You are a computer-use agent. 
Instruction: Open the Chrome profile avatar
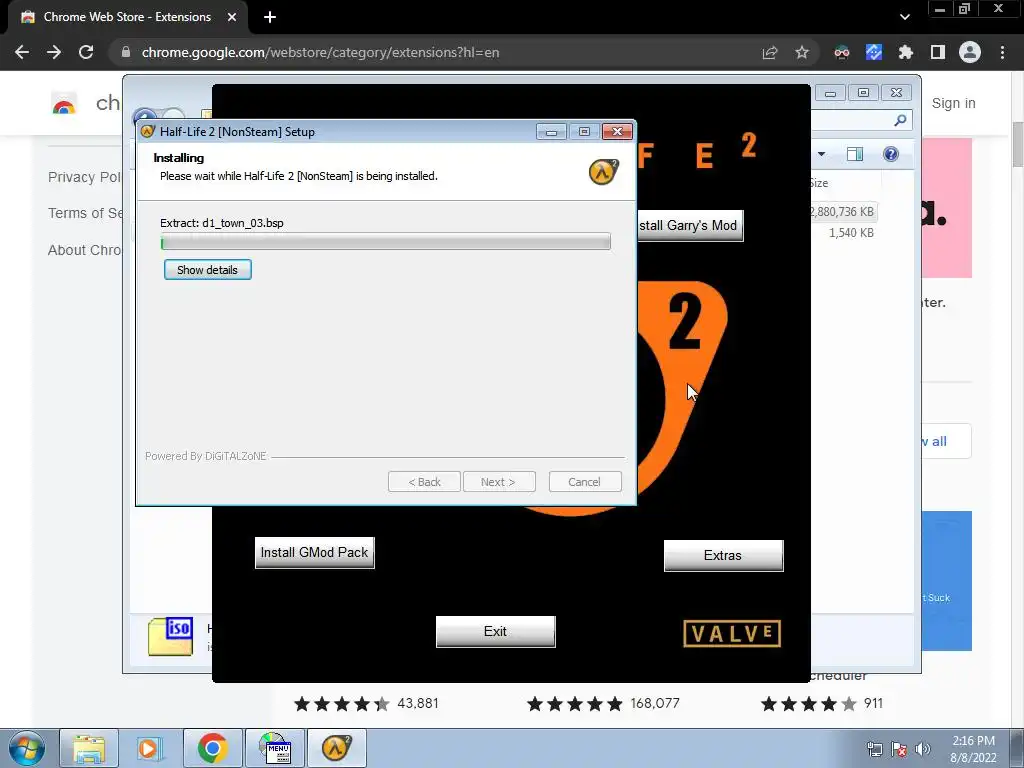[970, 52]
